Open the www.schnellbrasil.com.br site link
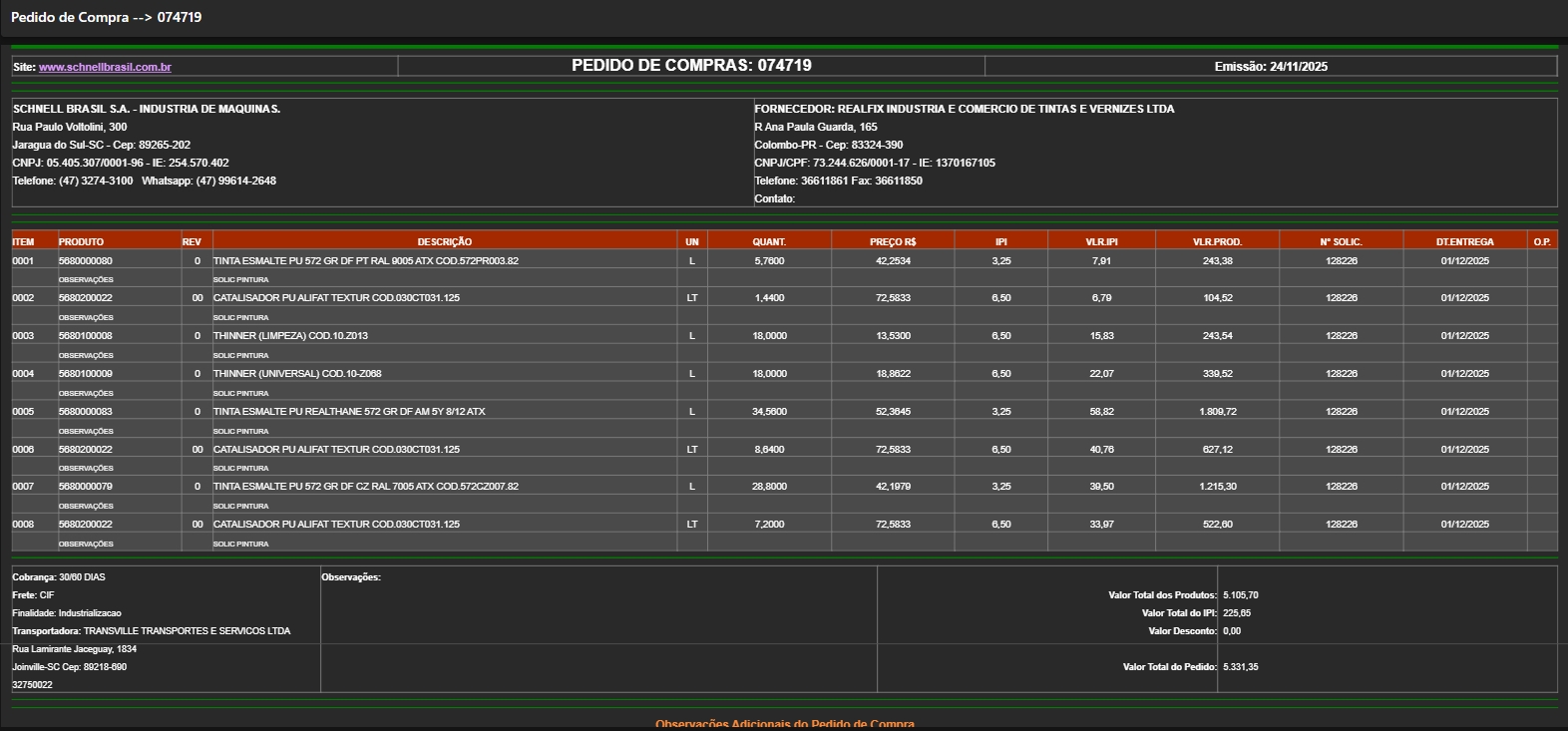 tap(105, 67)
